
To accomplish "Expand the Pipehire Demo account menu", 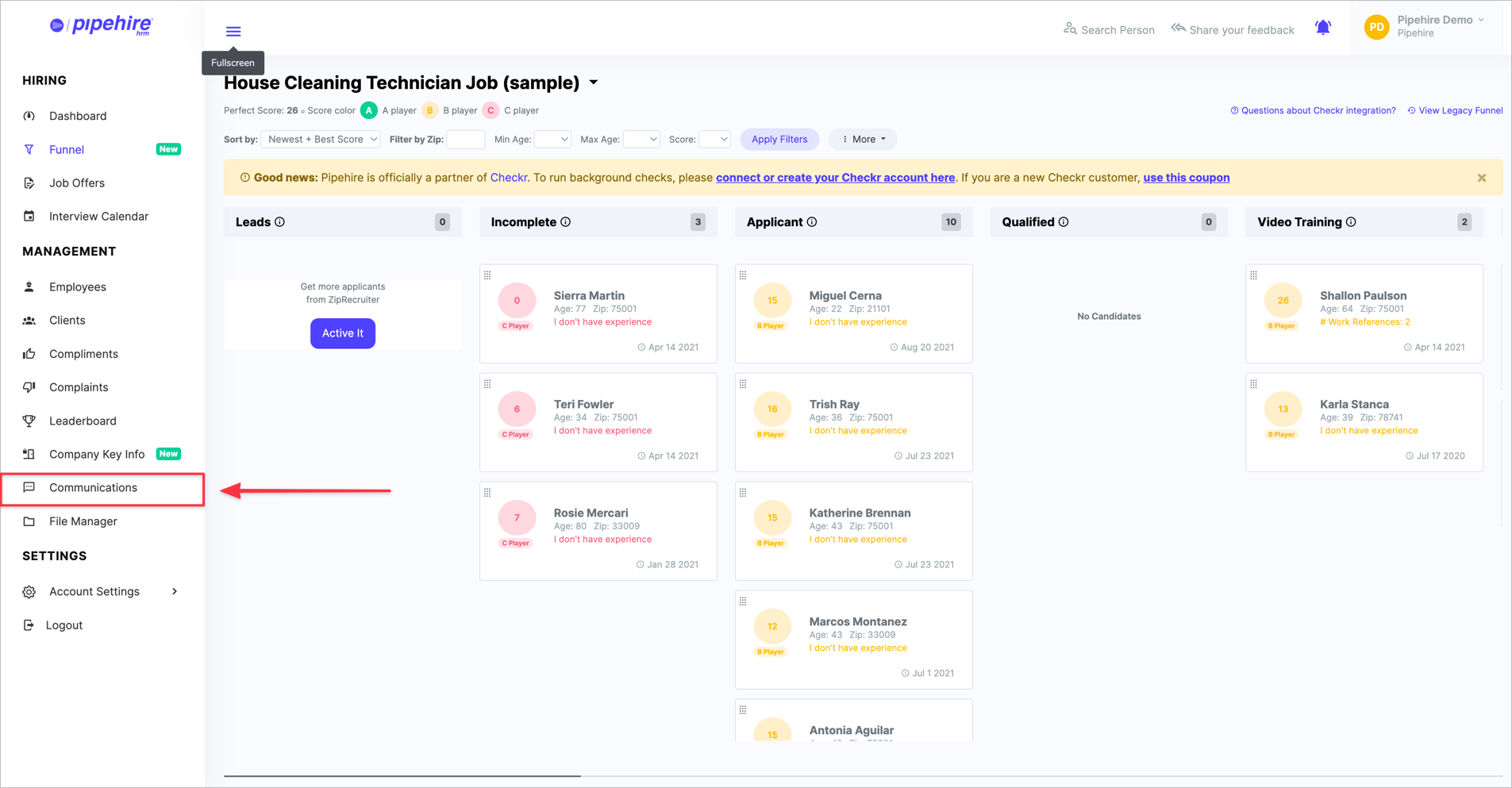I will tap(1481, 20).
